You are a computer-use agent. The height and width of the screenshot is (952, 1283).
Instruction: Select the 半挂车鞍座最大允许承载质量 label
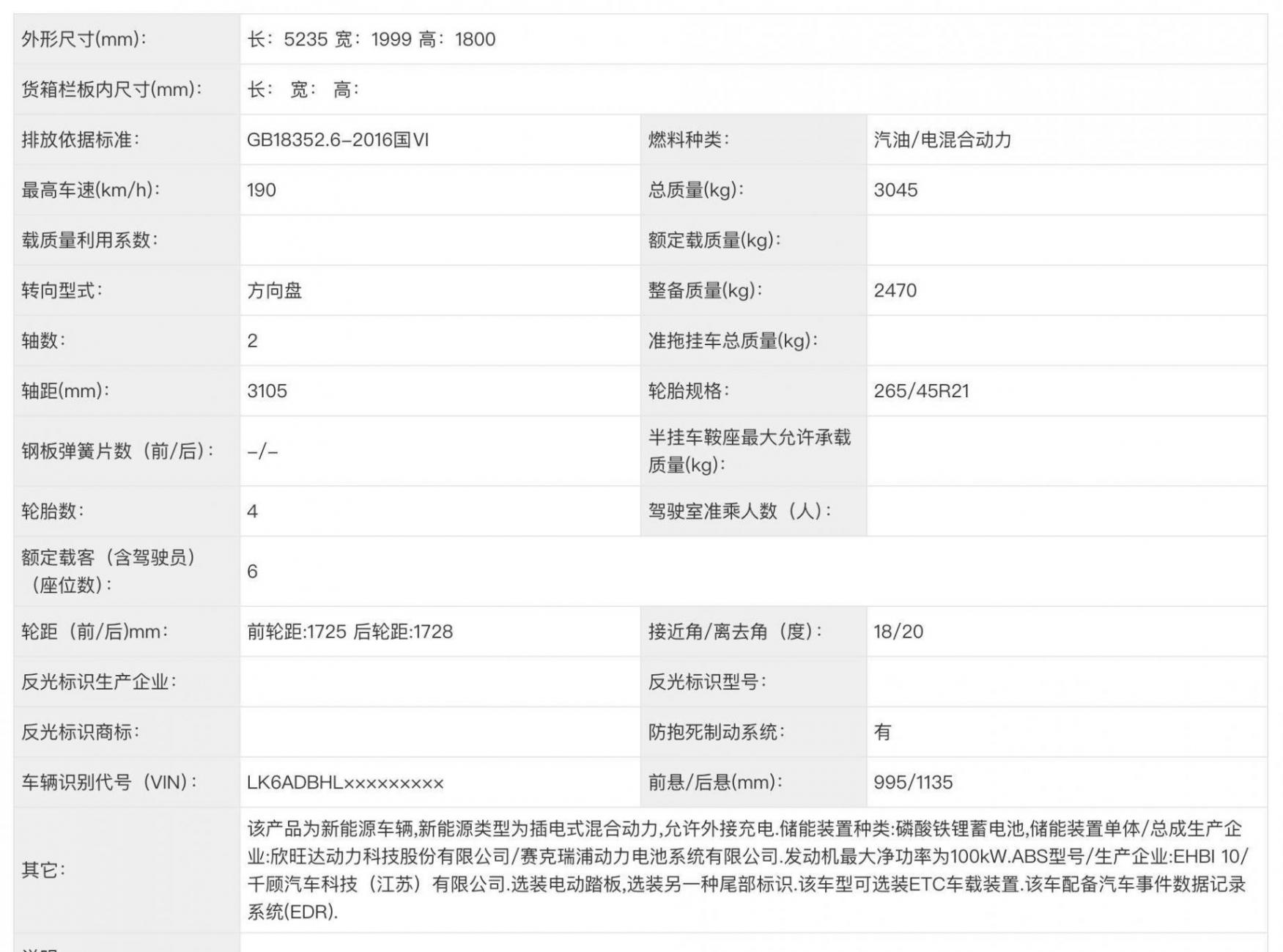coord(749,451)
